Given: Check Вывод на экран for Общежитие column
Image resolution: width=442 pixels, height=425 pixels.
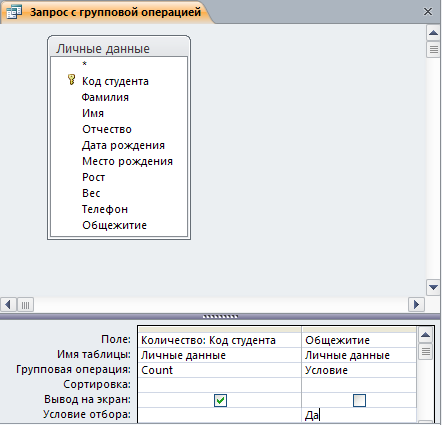Looking at the screenshot, I should tap(359, 400).
